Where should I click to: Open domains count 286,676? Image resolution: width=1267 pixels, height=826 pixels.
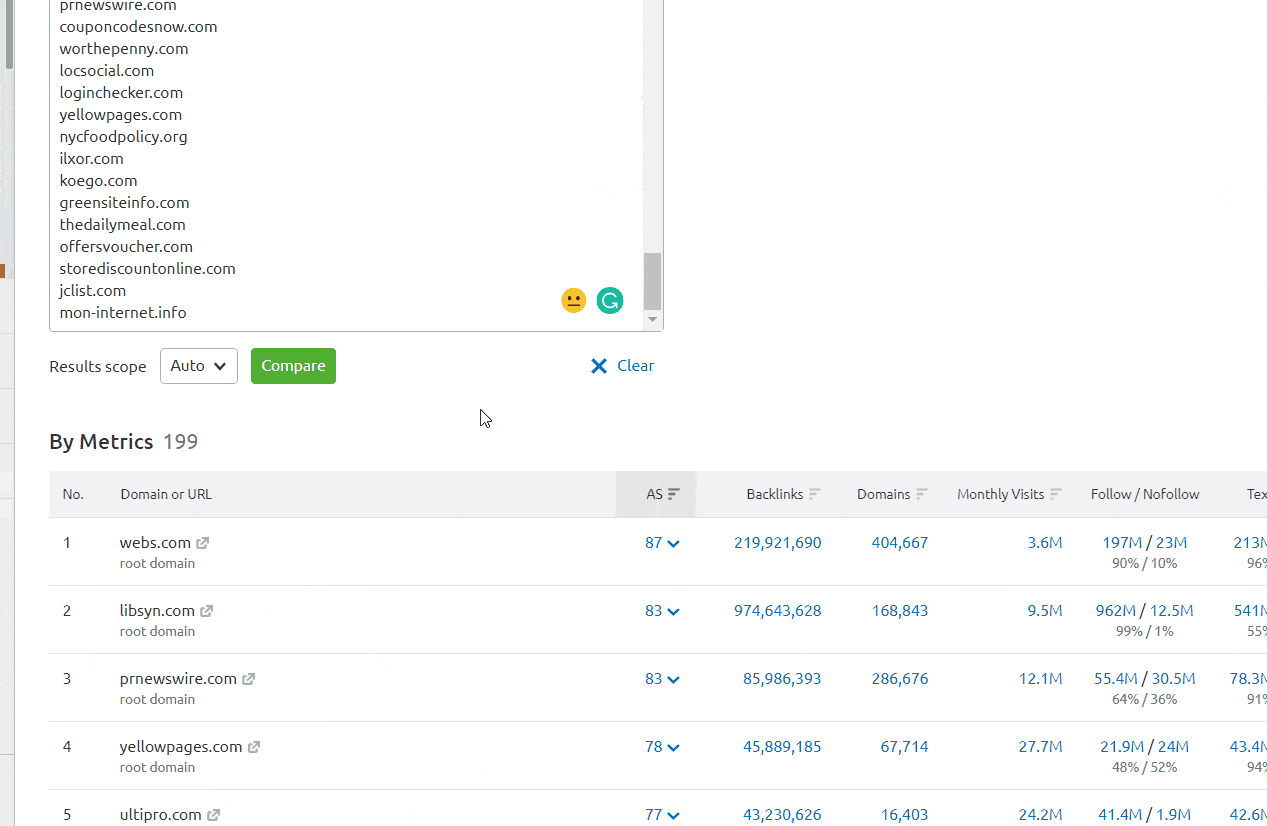point(900,679)
